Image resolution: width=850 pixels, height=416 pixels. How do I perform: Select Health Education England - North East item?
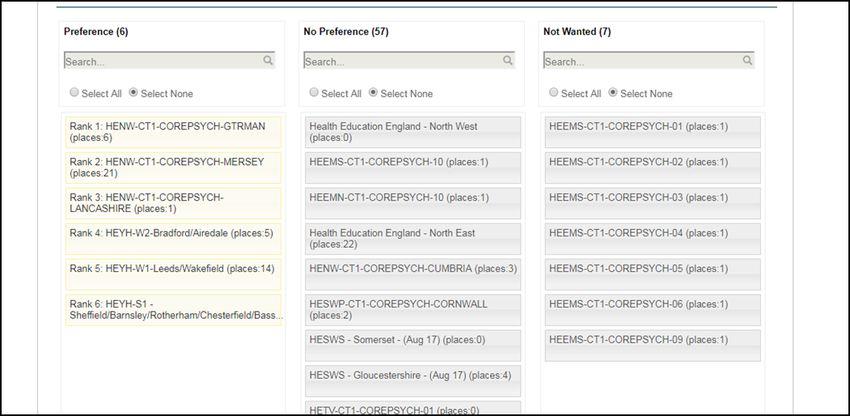(413, 239)
